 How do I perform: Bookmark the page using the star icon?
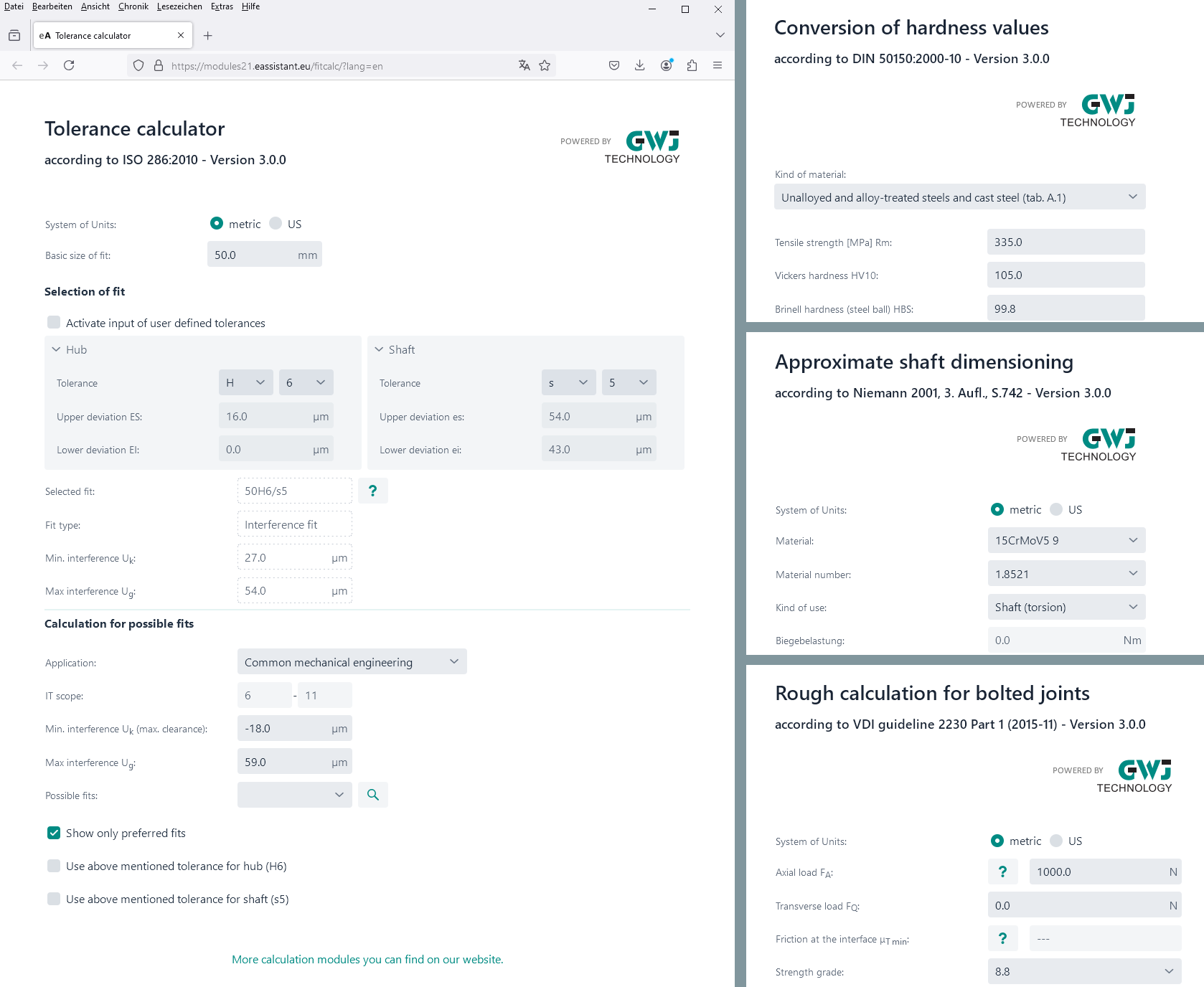coord(545,65)
